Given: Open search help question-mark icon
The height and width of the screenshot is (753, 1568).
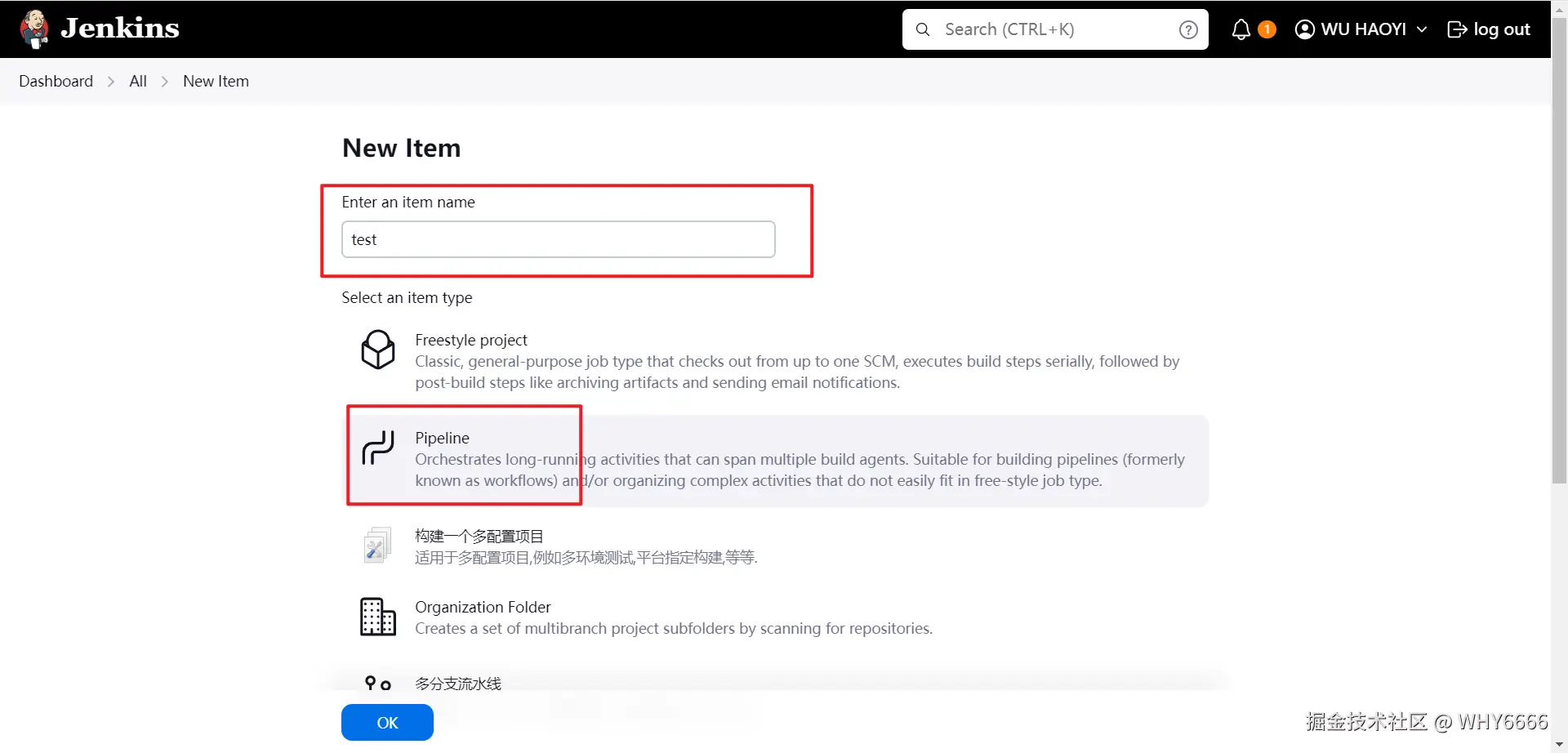Looking at the screenshot, I should tap(1188, 29).
